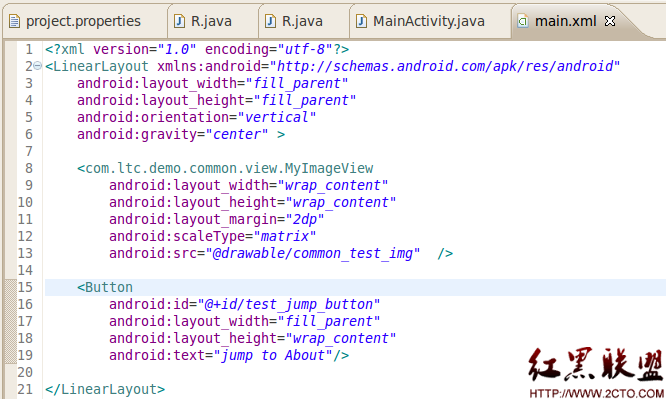Click the com.ltc.demo.common.view.MyImageView tag

pyautogui.click(x=225, y=168)
